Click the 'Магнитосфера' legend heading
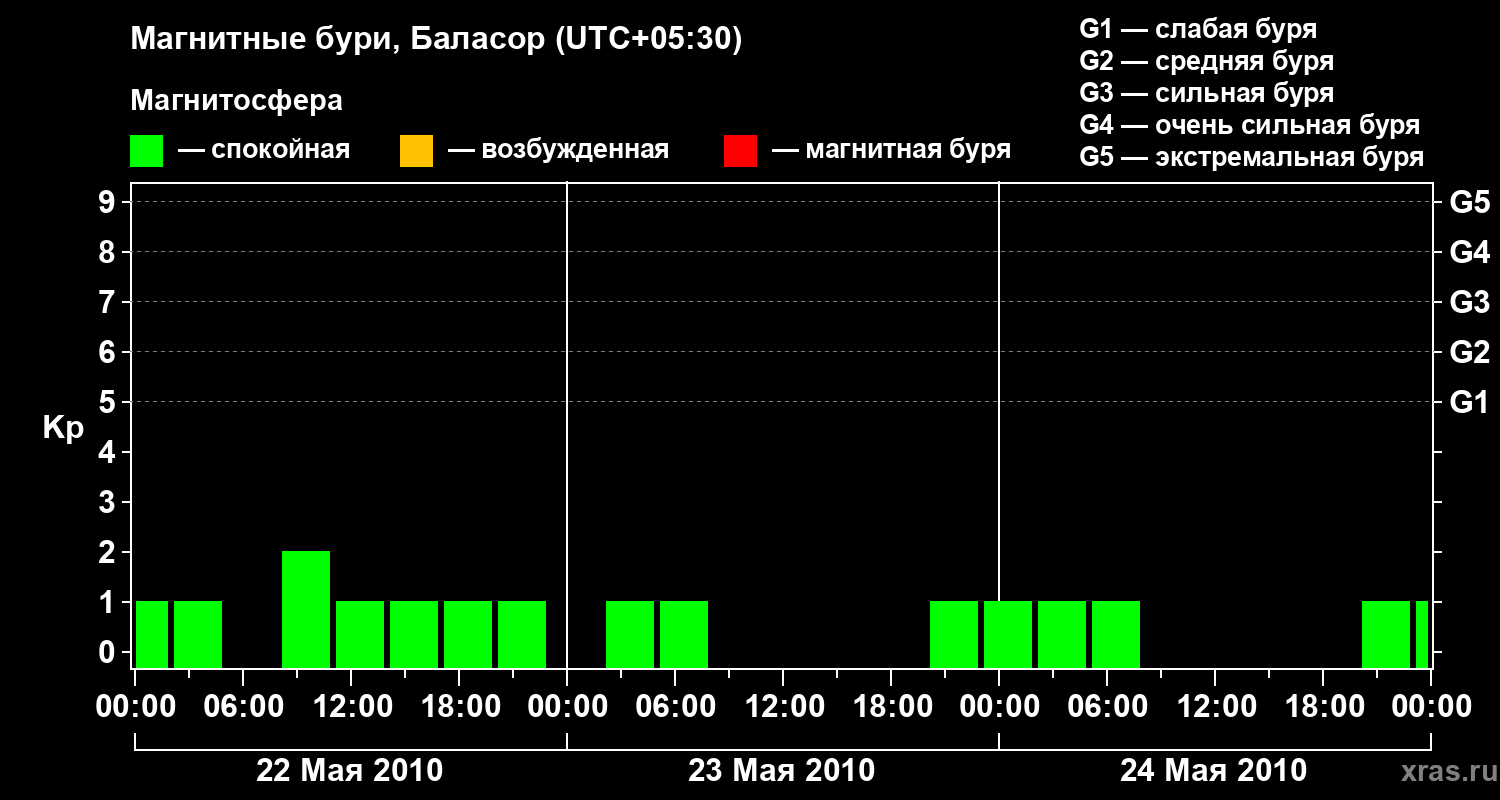 click(x=236, y=101)
